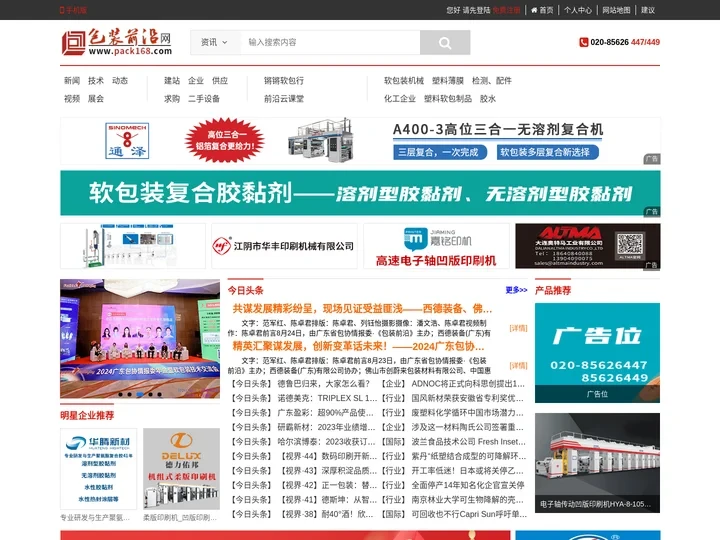720x540 pixels.
Task: Open the 资讯 search category dropdown
Action: pyautogui.click(x=214, y=42)
